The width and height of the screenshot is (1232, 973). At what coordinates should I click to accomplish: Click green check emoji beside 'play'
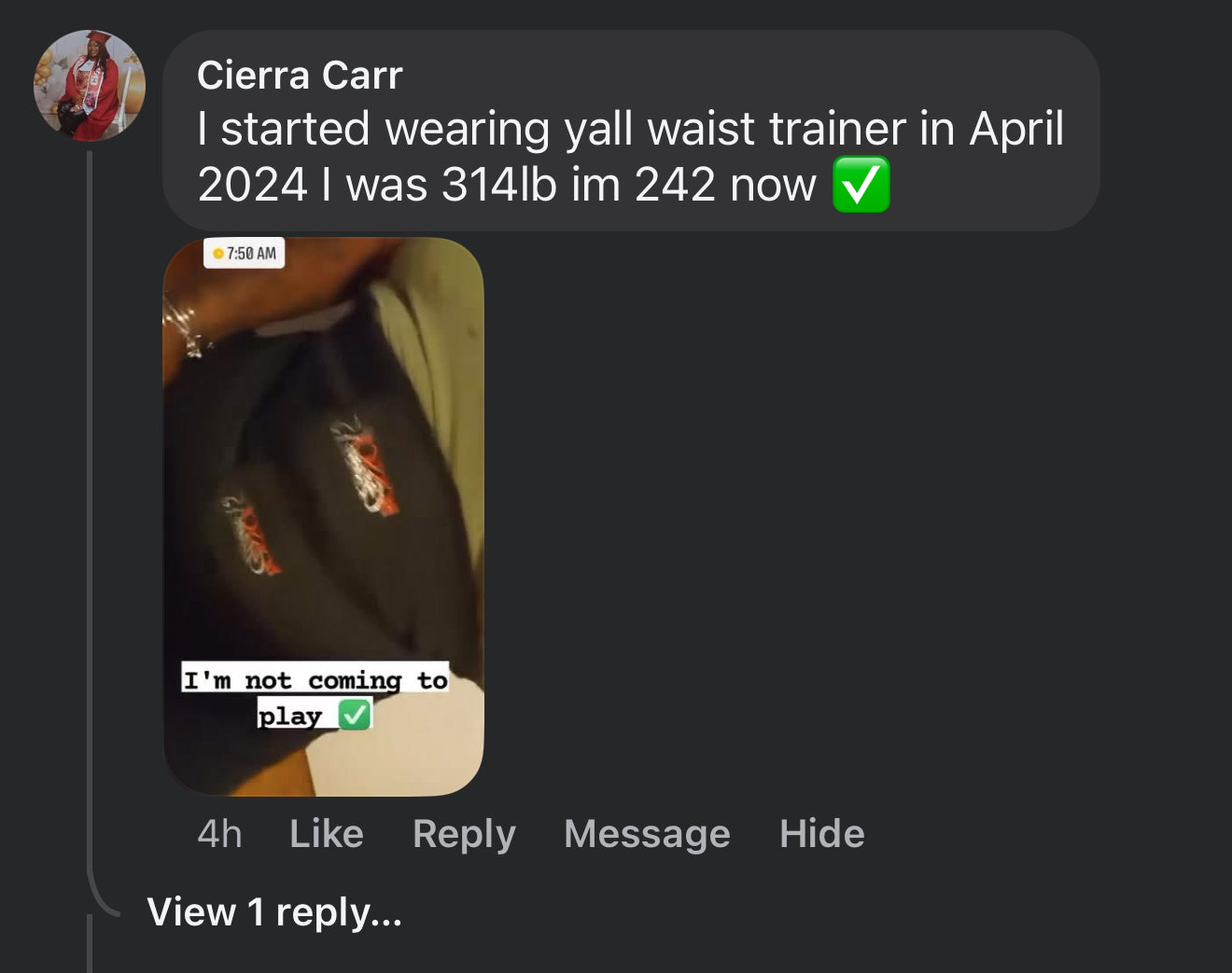click(x=354, y=715)
